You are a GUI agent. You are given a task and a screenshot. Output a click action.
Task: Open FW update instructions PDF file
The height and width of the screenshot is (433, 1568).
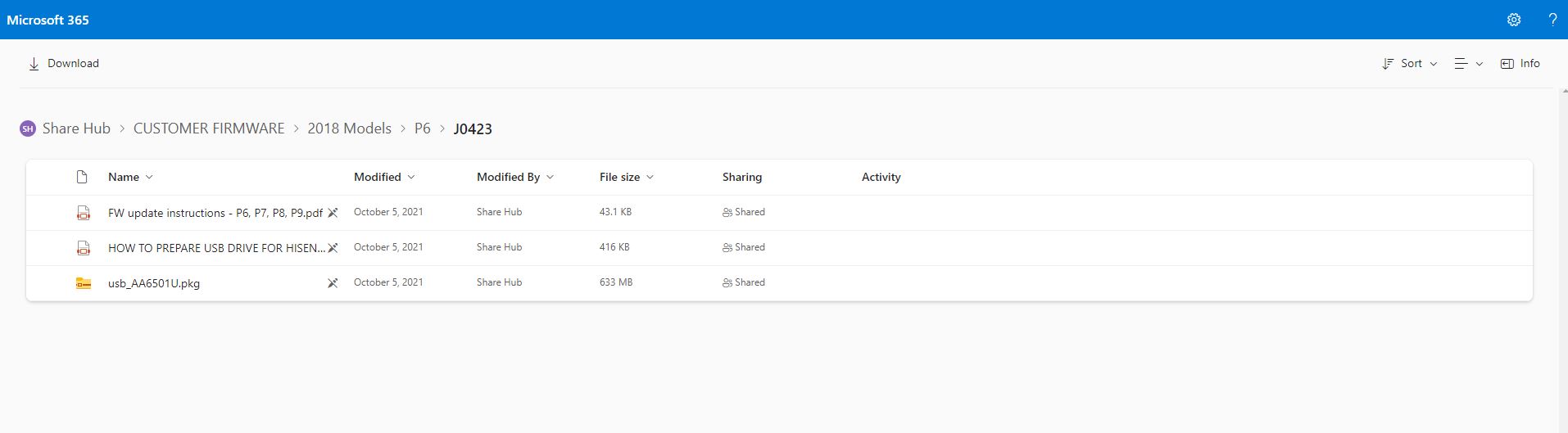point(215,213)
